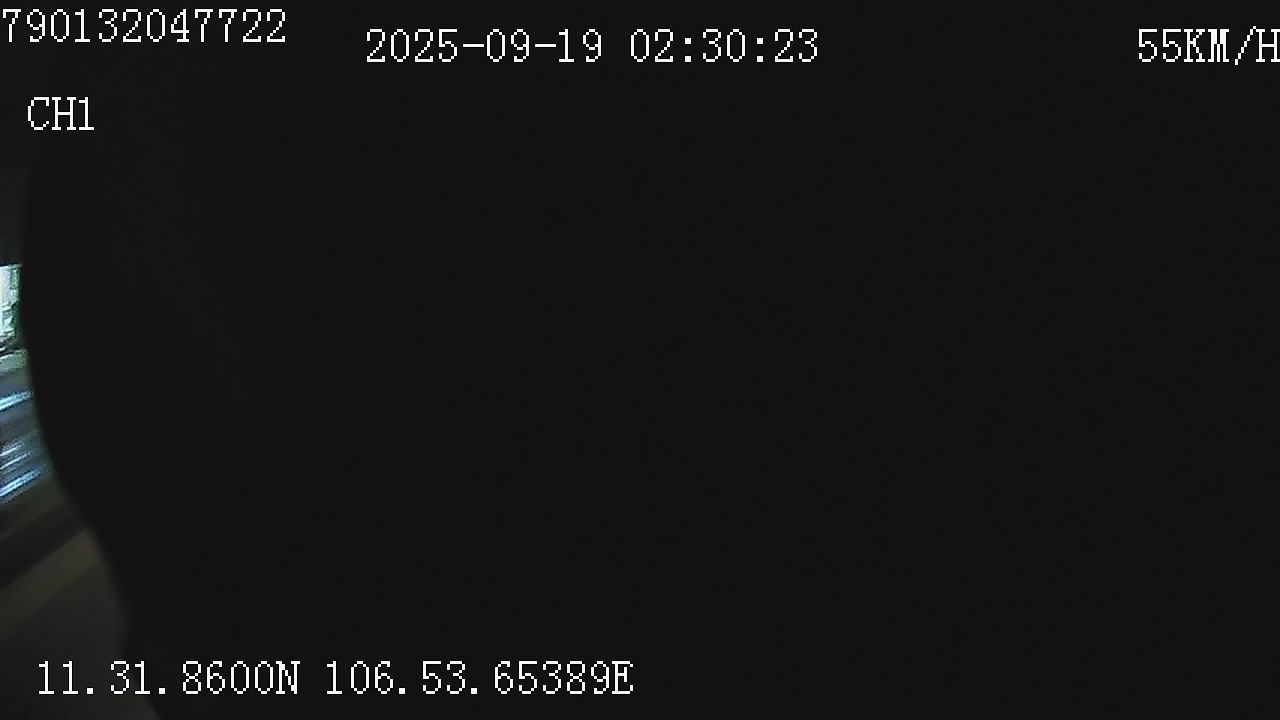The height and width of the screenshot is (720, 1280).
Task: Click the year 2025 in the timestamp
Action: pyautogui.click(x=412, y=46)
